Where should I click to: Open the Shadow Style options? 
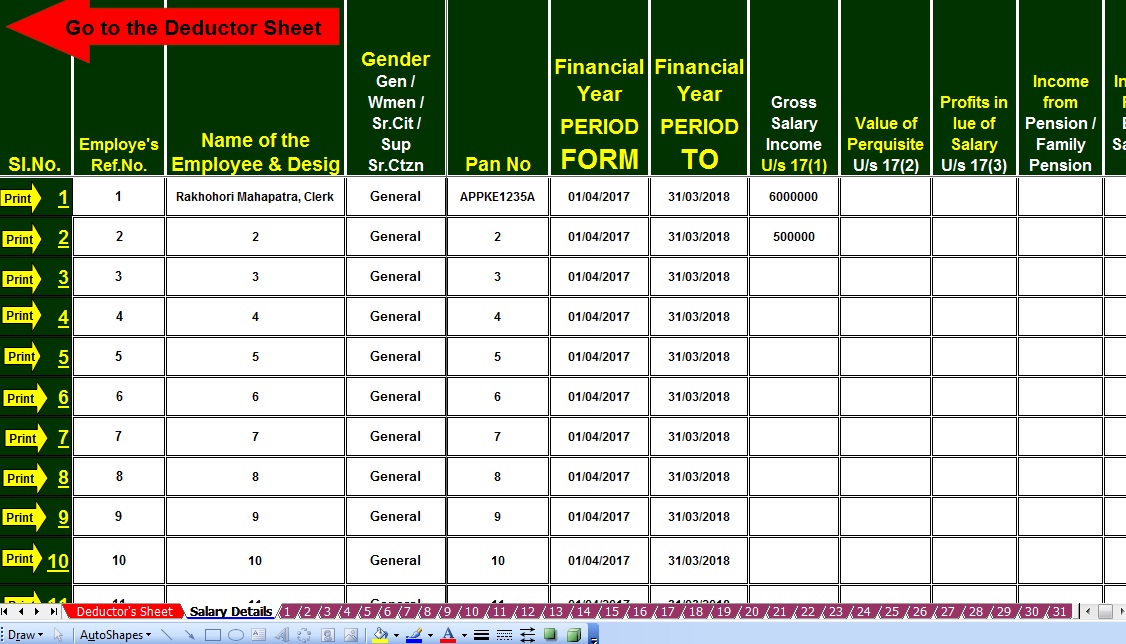pos(551,635)
